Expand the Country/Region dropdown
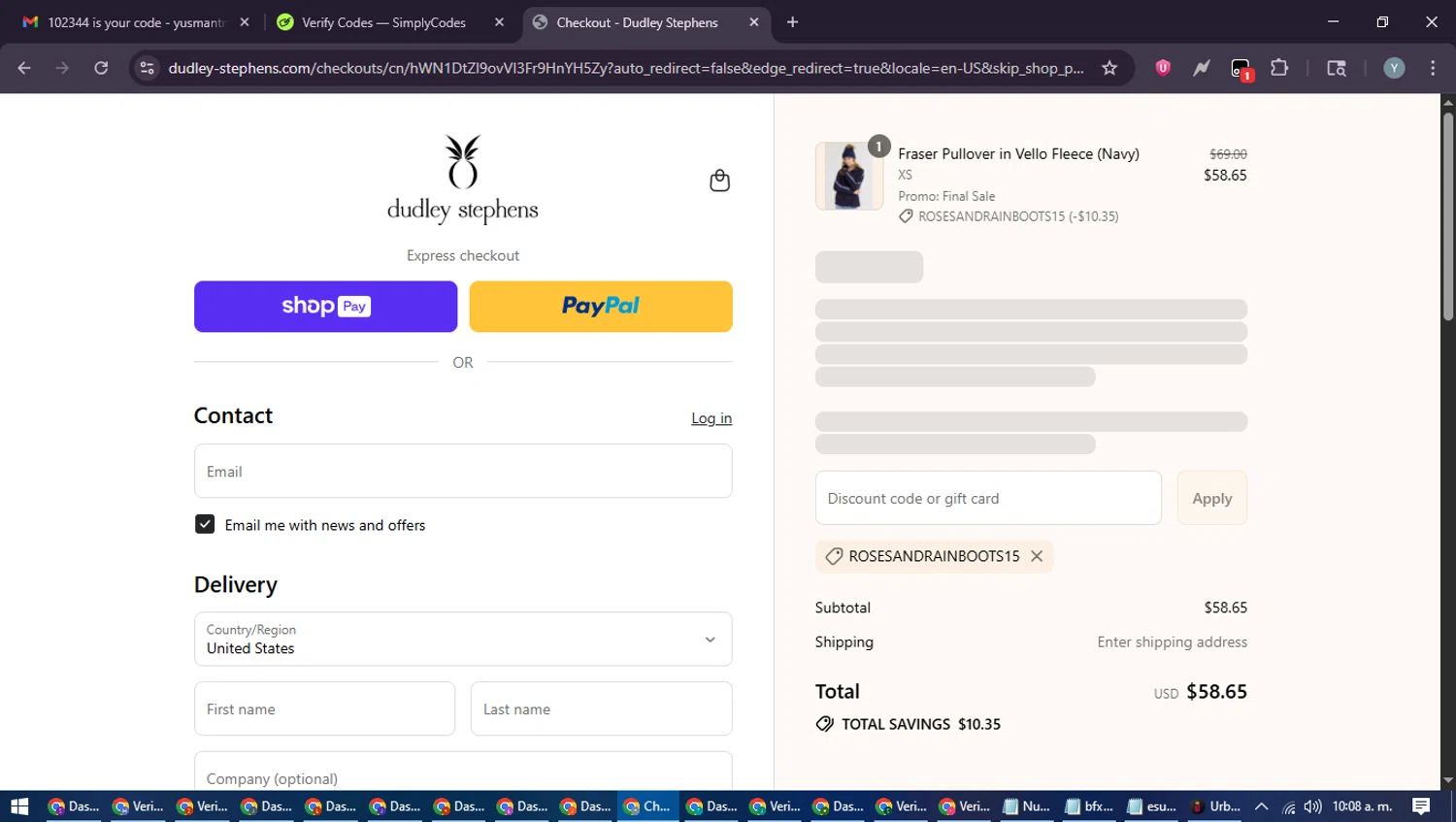Viewport: 1456px width, 822px height. click(463, 639)
